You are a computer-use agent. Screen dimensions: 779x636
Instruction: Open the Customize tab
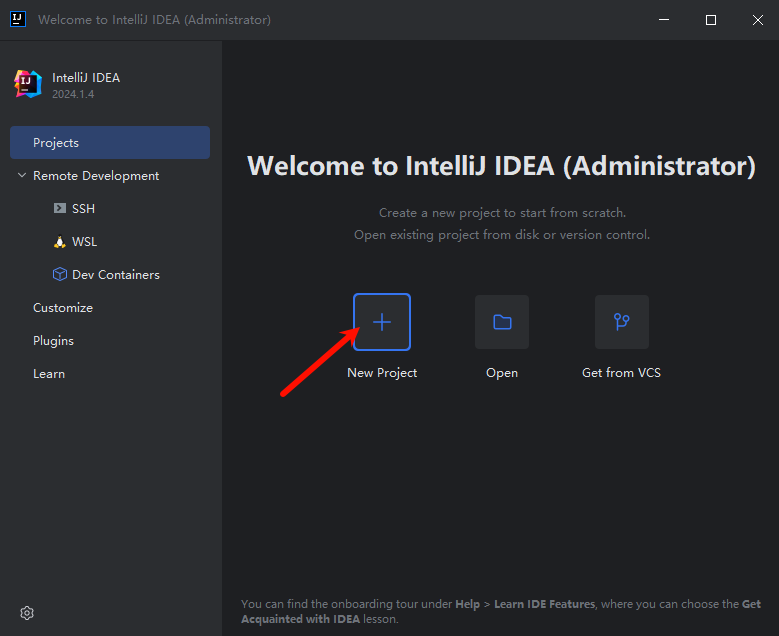click(63, 308)
